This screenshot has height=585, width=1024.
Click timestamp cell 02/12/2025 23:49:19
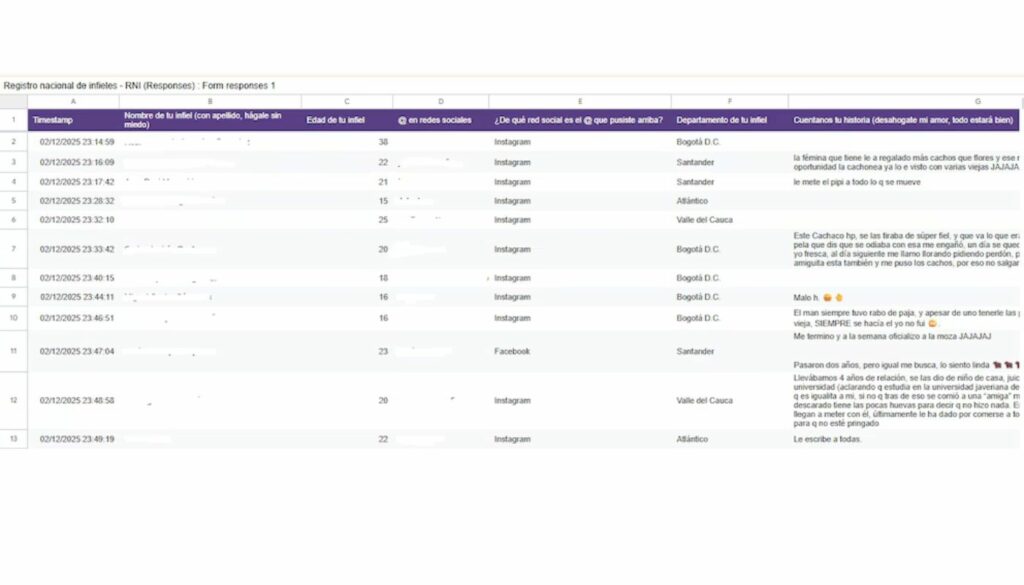tap(77, 439)
